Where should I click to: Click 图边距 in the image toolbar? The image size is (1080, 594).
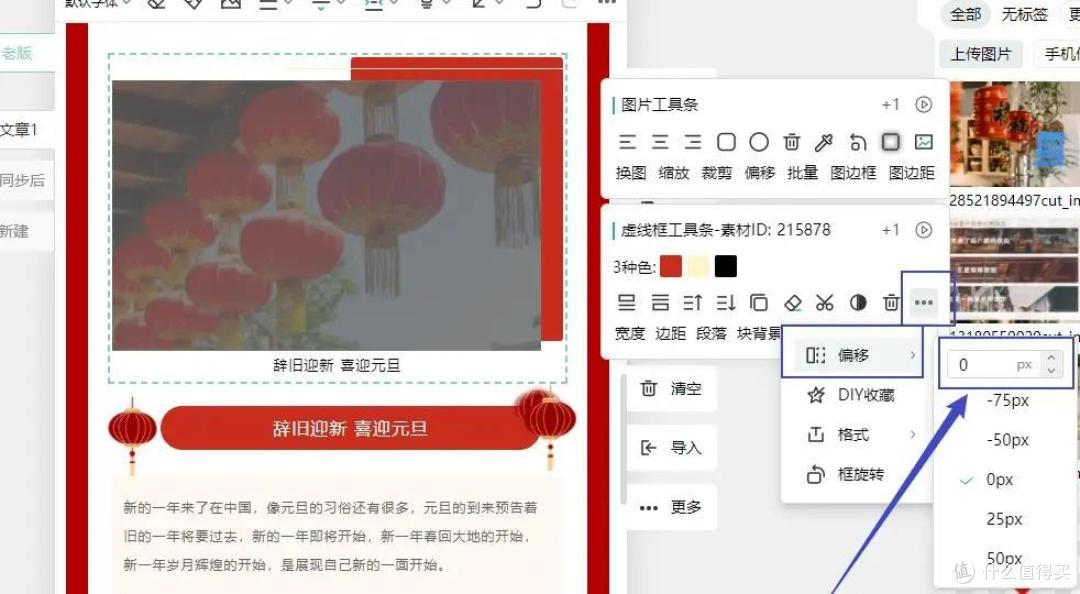[x=911, y=173]
